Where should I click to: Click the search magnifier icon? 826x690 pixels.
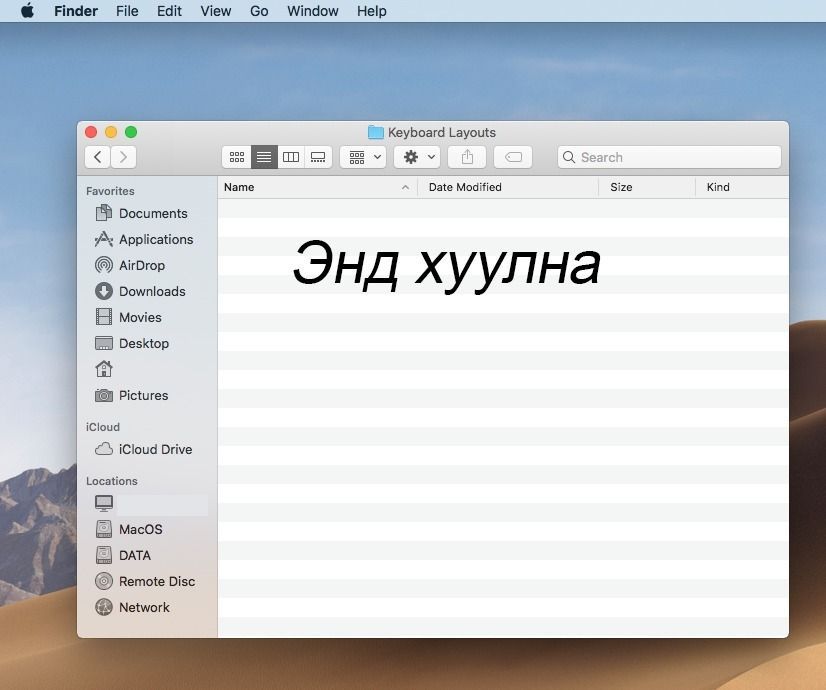569,157
